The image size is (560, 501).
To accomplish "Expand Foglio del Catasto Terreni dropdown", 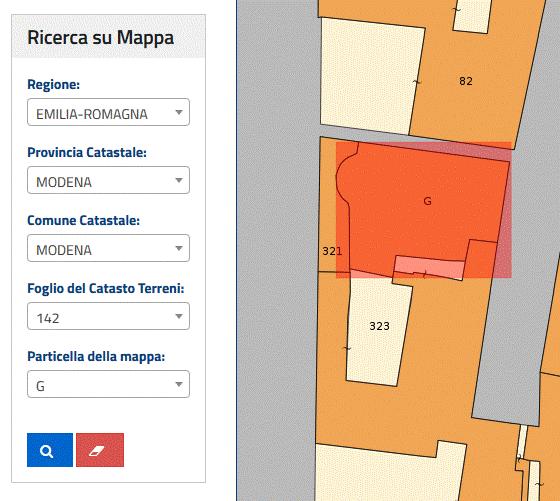I will pyautogui.click(x=108, y=316).
